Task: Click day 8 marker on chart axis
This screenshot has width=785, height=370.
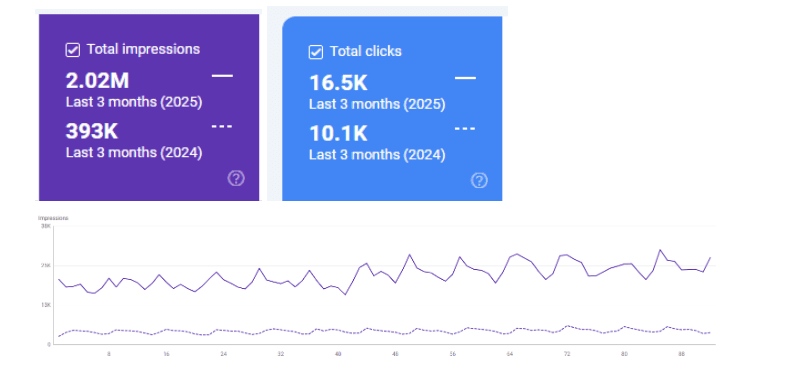Action: (x=109, y=354)
